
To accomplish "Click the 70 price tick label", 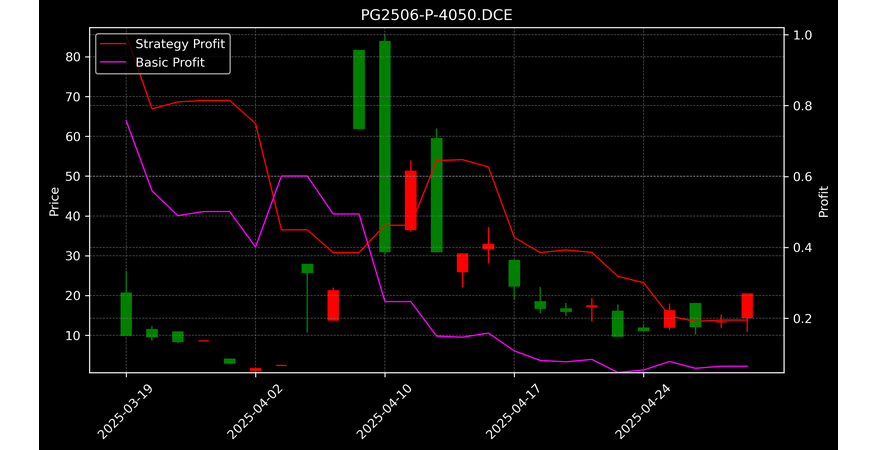I will (x=74, y=97).
